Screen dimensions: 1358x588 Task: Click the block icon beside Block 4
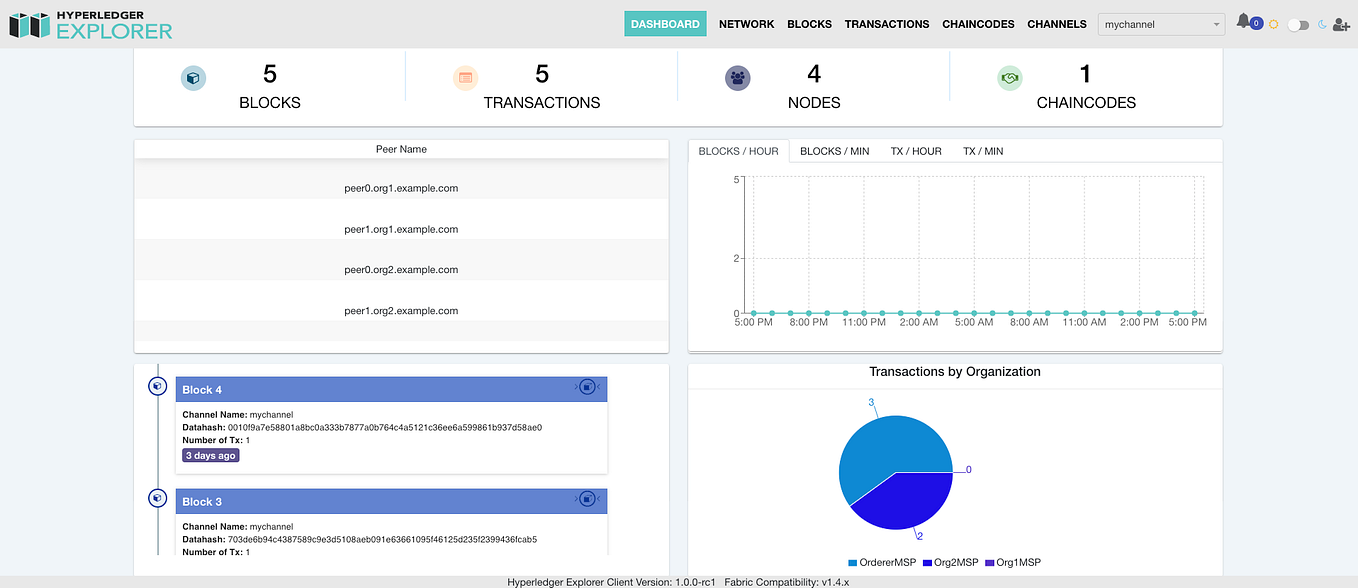pos(157,385)
